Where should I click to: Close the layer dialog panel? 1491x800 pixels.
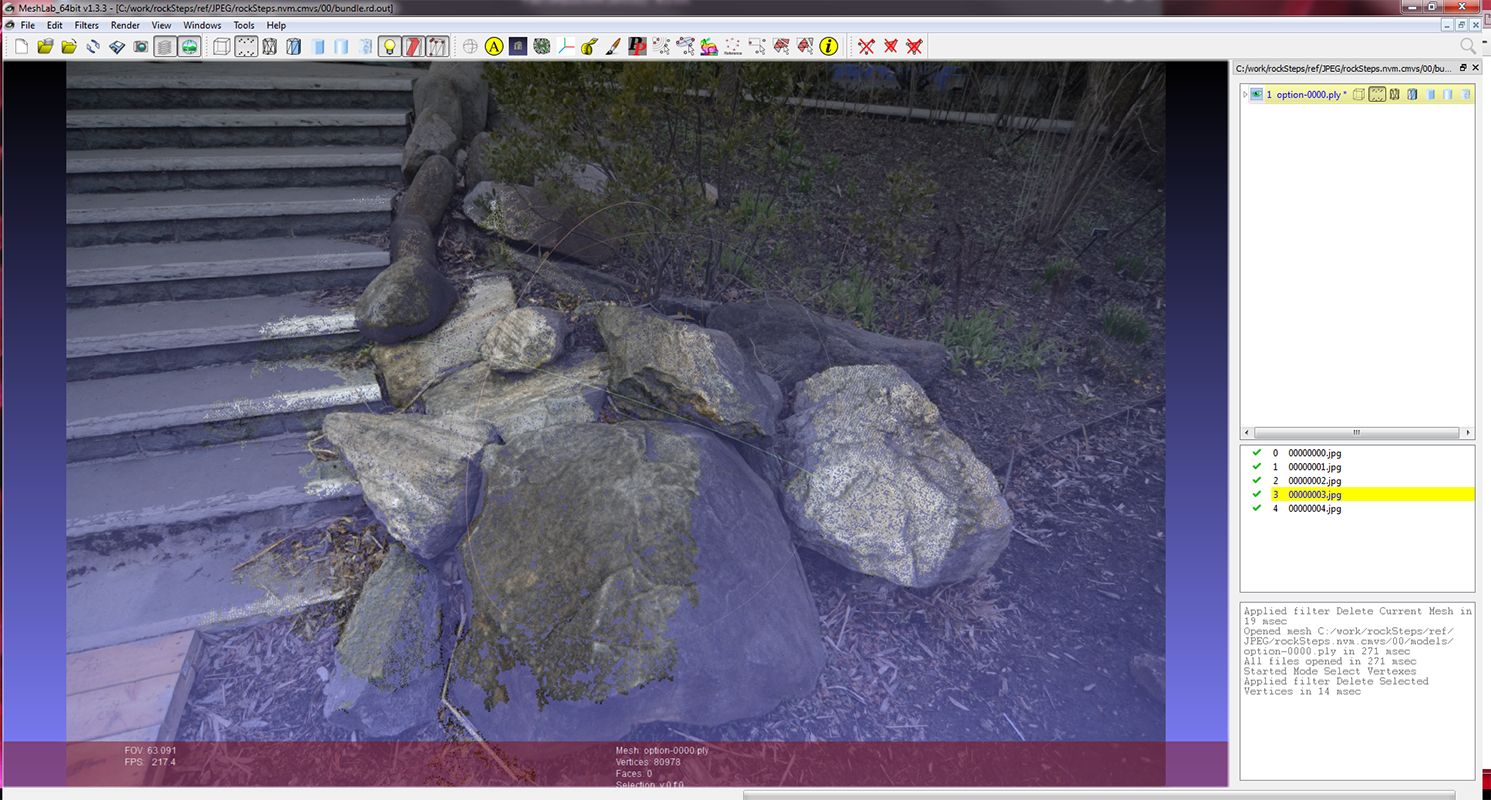pyautogui.click(x=1476, y=68)
